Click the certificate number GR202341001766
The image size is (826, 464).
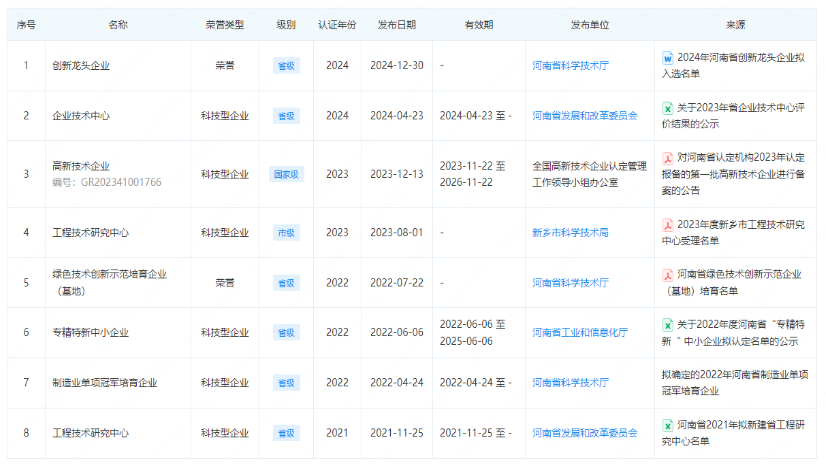tap(106, 183)
